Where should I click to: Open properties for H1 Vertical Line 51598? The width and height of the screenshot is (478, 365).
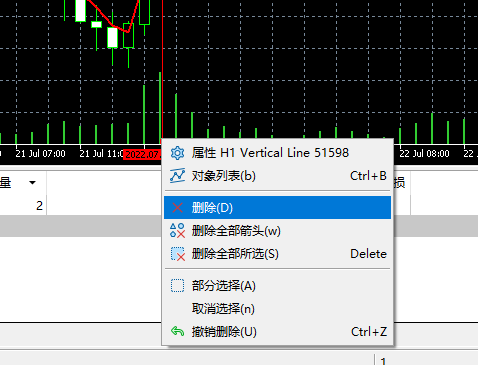277,153
